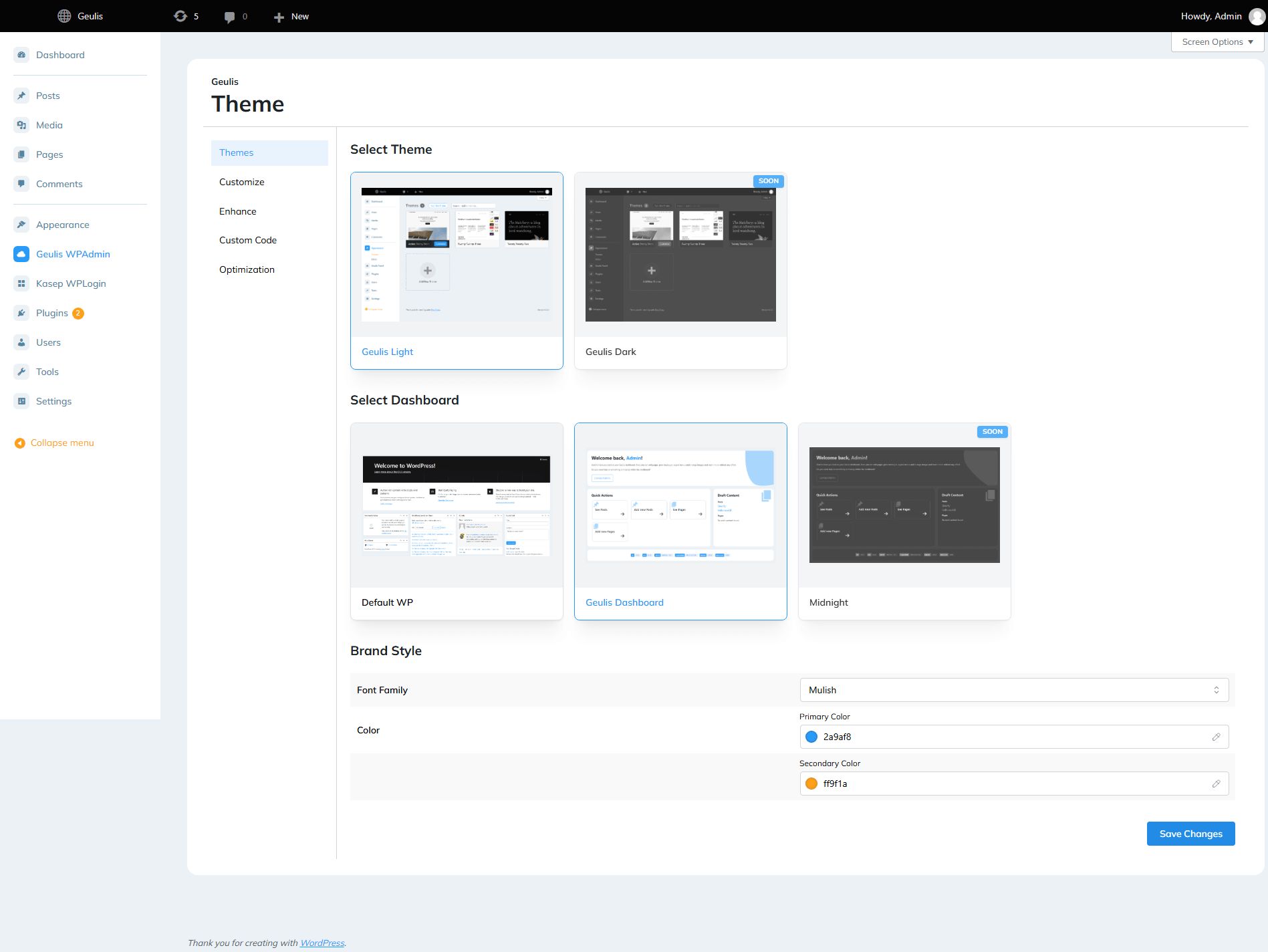1268x952 pixels.
Task: Open the Themes tab
Action: tap(269, 152)
